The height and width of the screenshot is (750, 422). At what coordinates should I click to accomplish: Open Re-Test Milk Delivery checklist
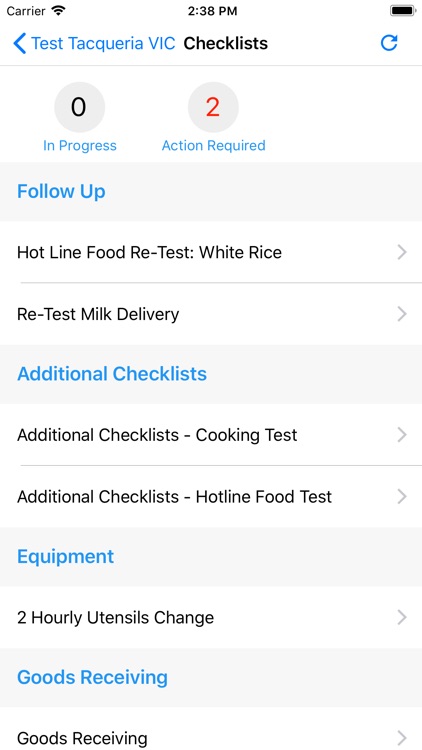[x=211, y=314]
